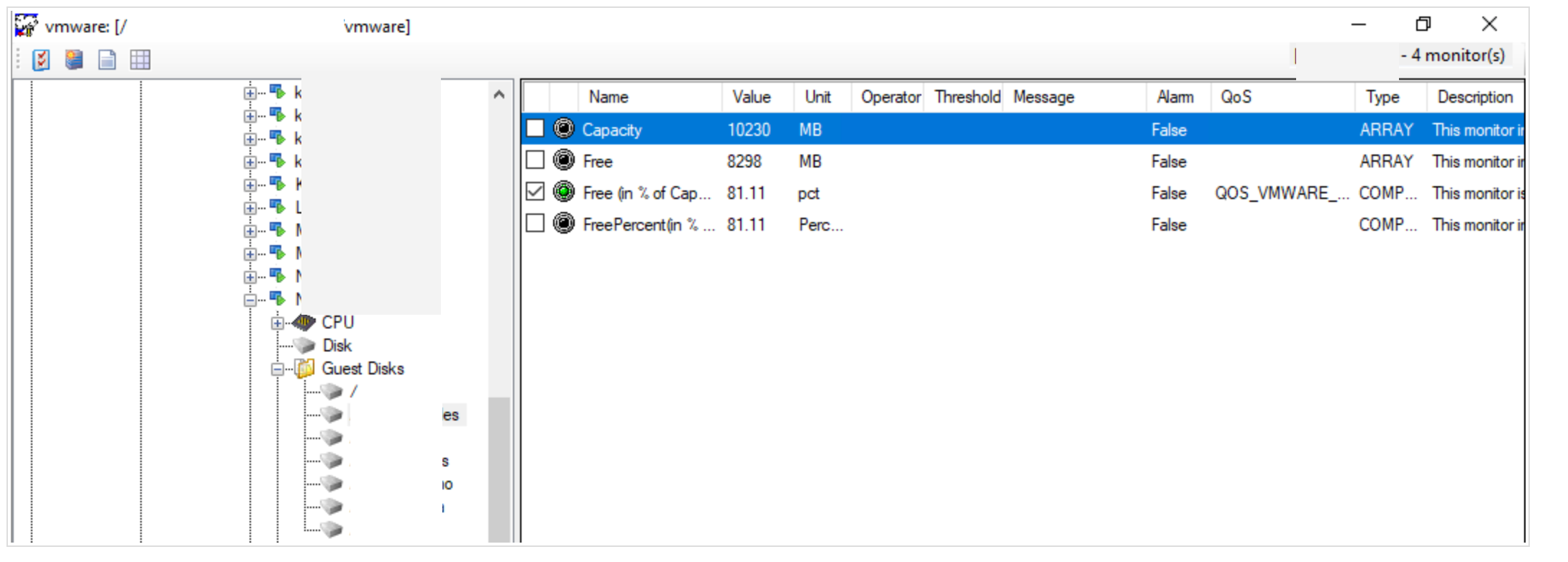Viewport: 1568px width, 562px height.
Task: Click the '- 4 monitor(s)' count label
Action: point(1452,55)
